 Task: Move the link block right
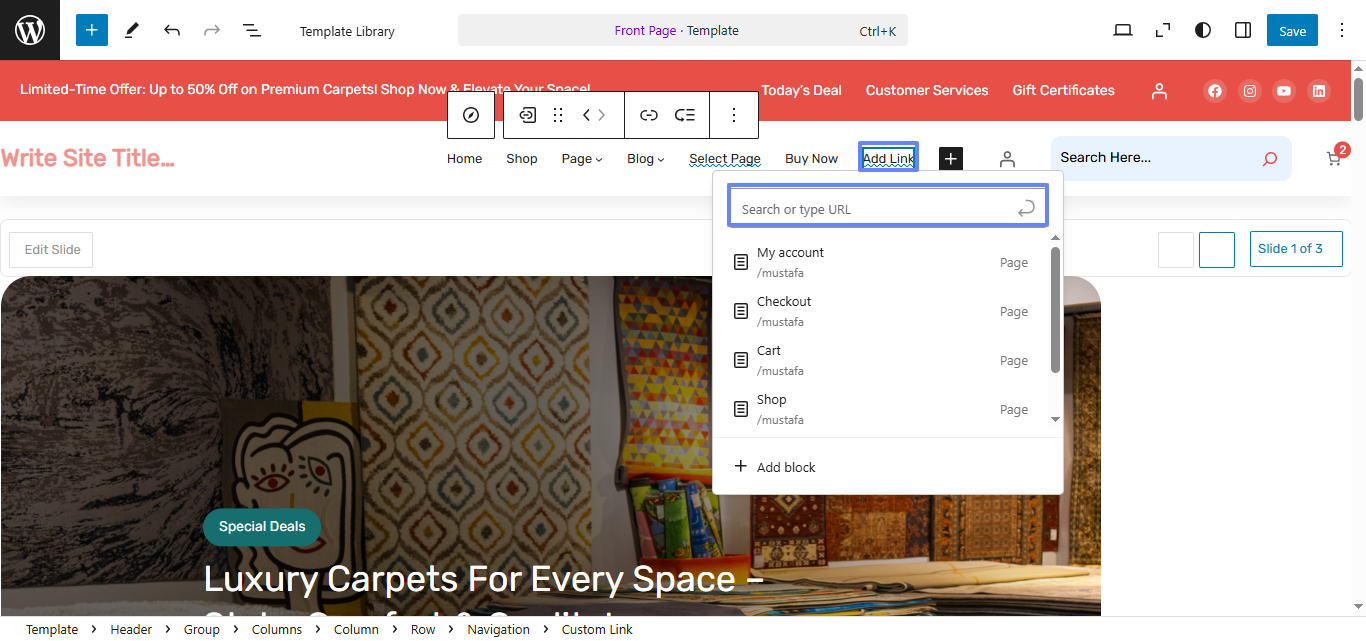tap(602, 115)
